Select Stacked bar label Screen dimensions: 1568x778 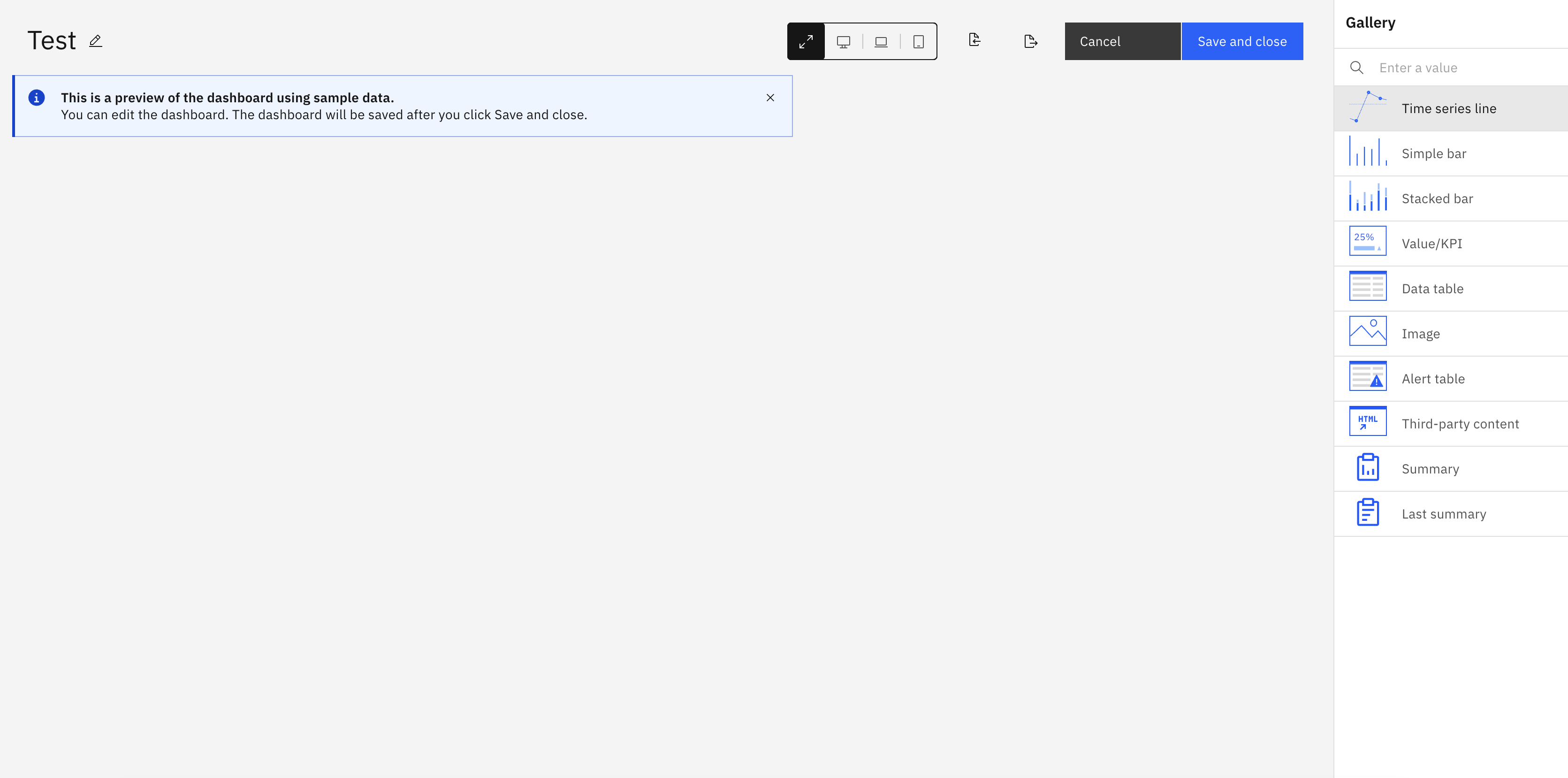pyautogui.click(x=1437, y=198)
